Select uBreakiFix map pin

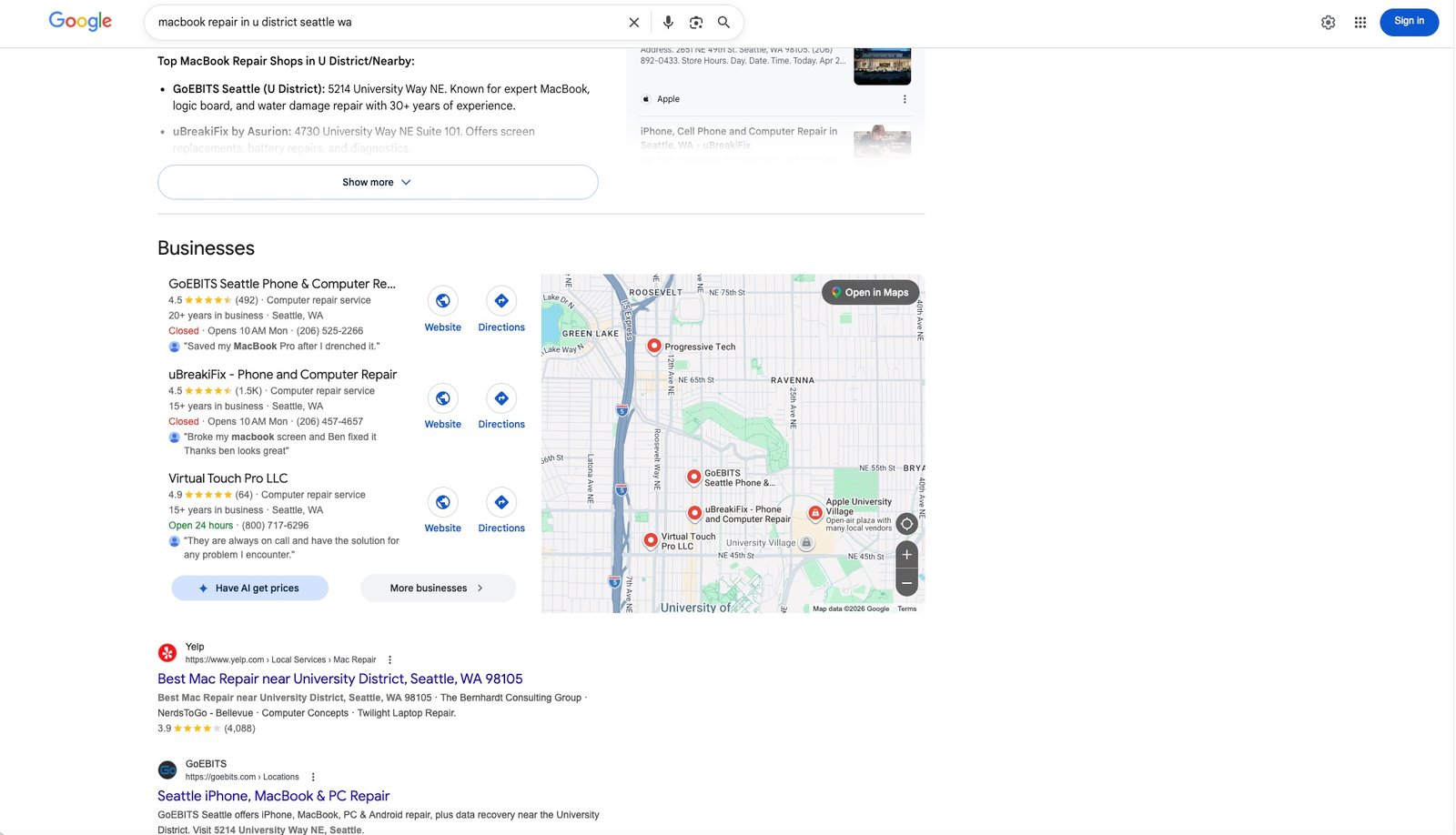click(694, 513)
